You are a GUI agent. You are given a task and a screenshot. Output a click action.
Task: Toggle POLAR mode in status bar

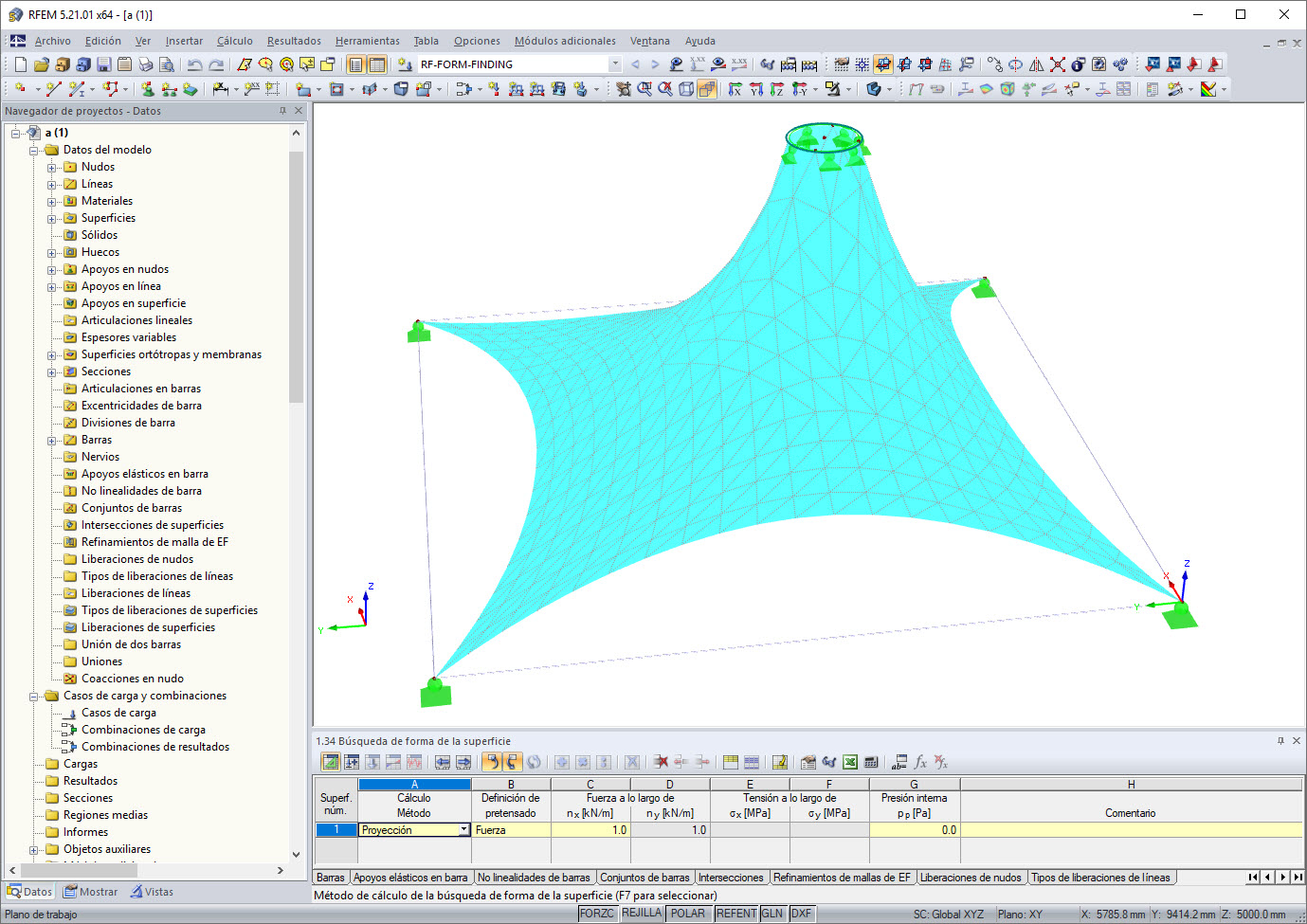(688, 914)
